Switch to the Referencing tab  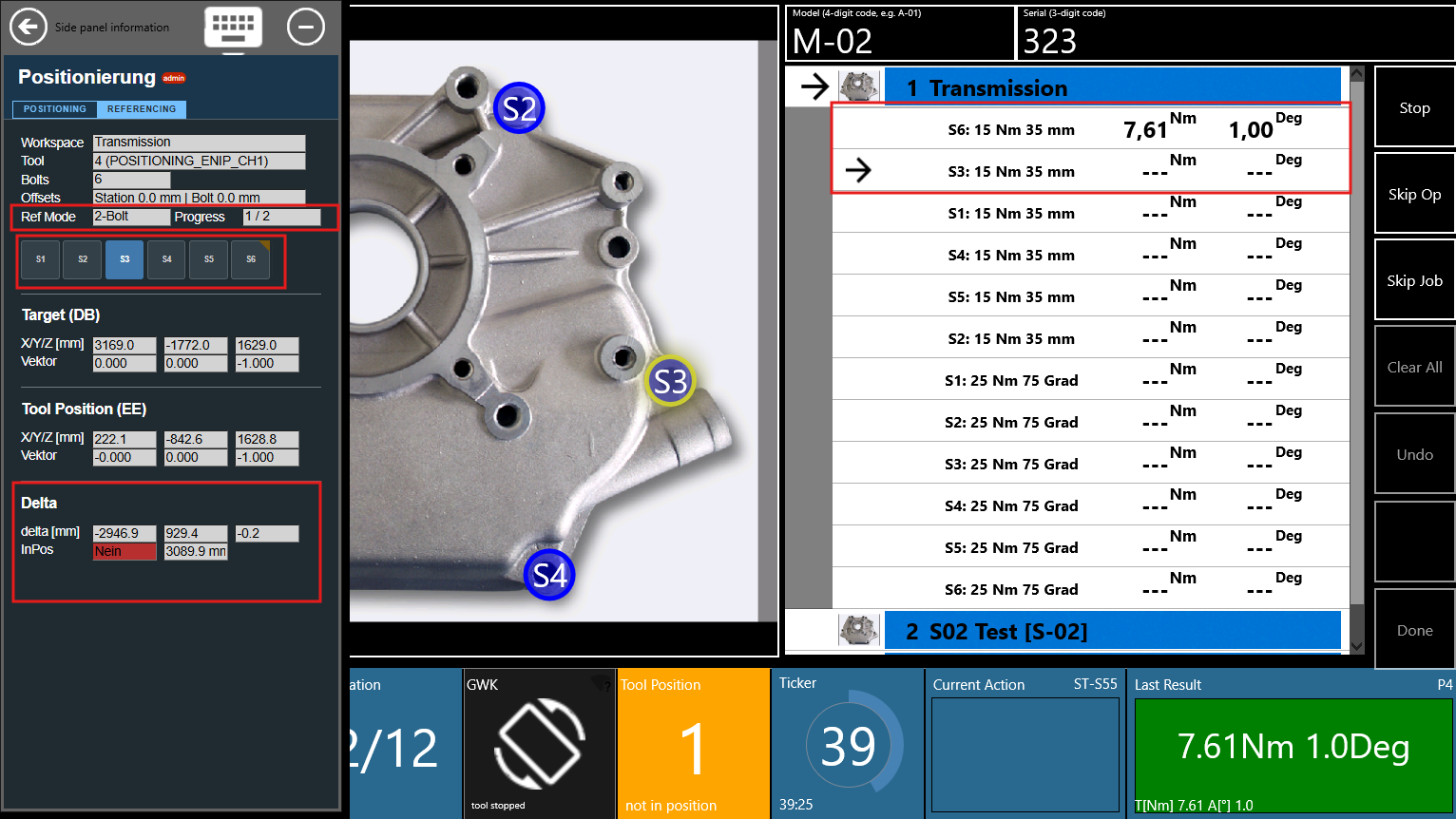point(142,109)
